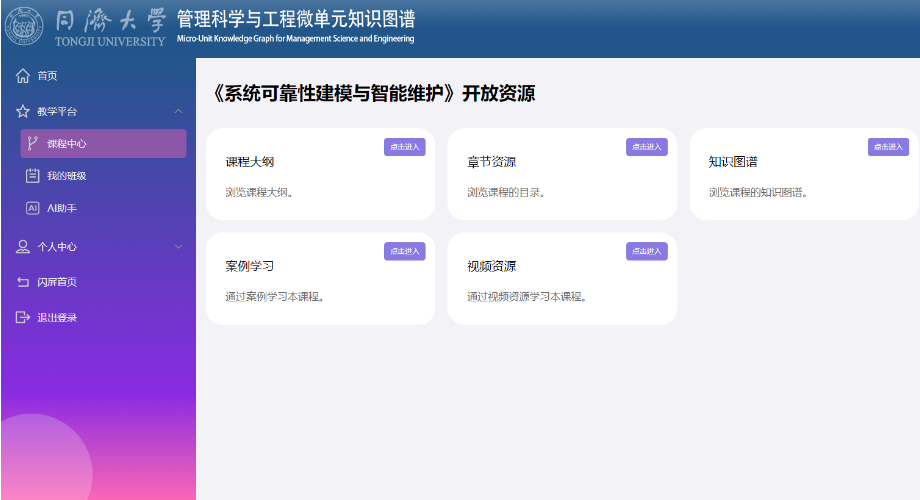Click 点击进入 on 课程大纲 card
This screenshot has height=500, width=920.
(405, 147)
